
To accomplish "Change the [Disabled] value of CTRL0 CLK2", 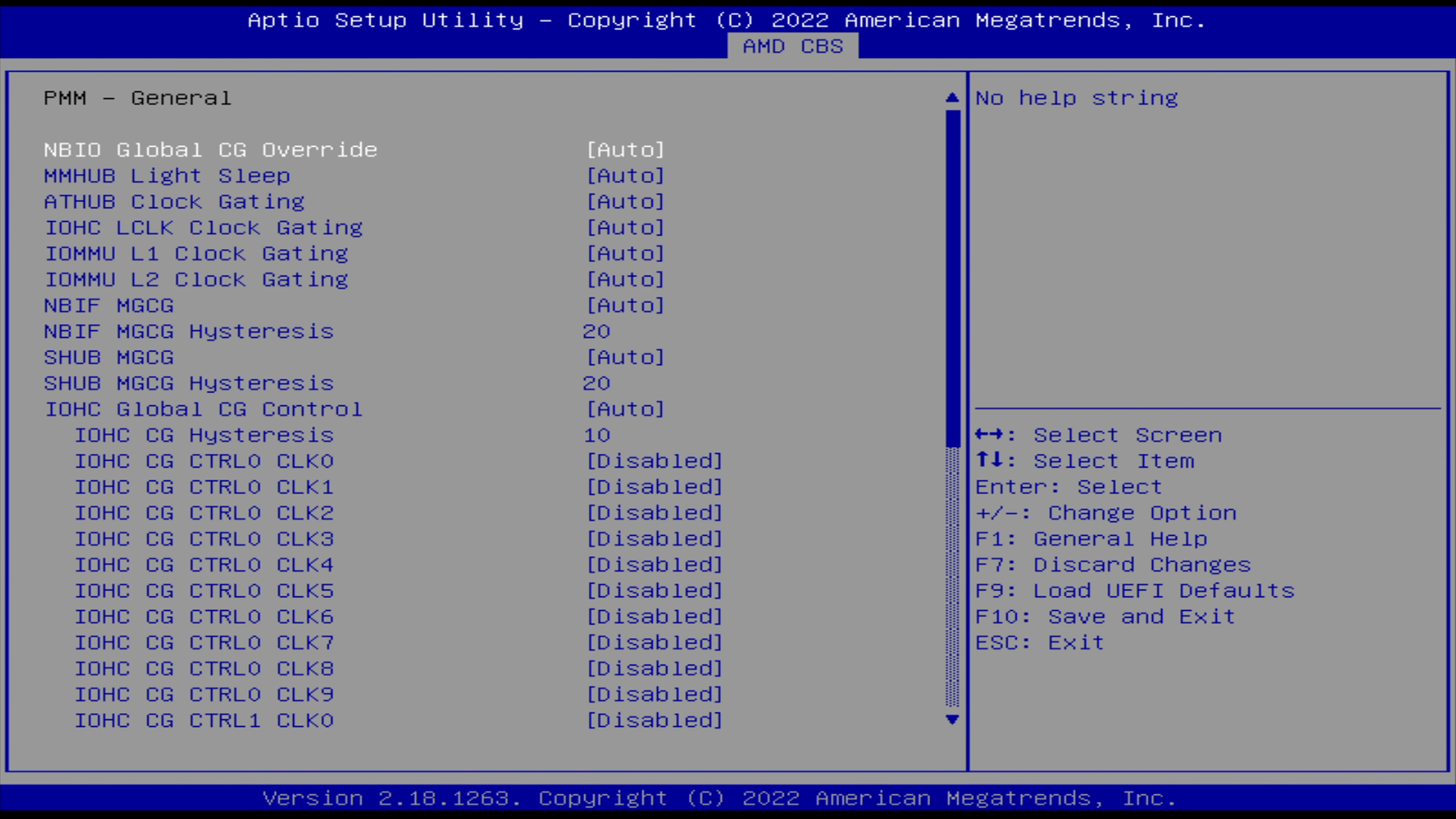I will (654, 513).
